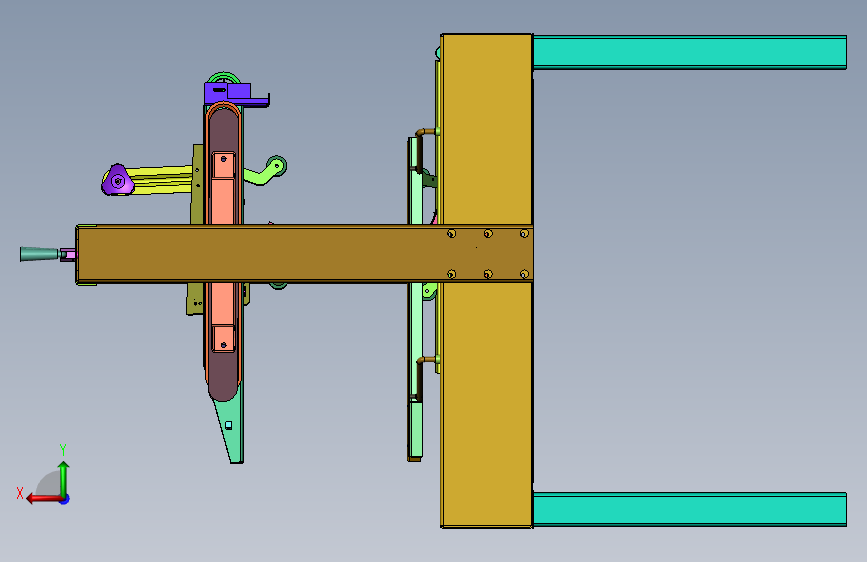This screenshot has height=562, width=867.
Task: Select the purple triangular knob
Action: pyautogui.click(x=117, y=180)
